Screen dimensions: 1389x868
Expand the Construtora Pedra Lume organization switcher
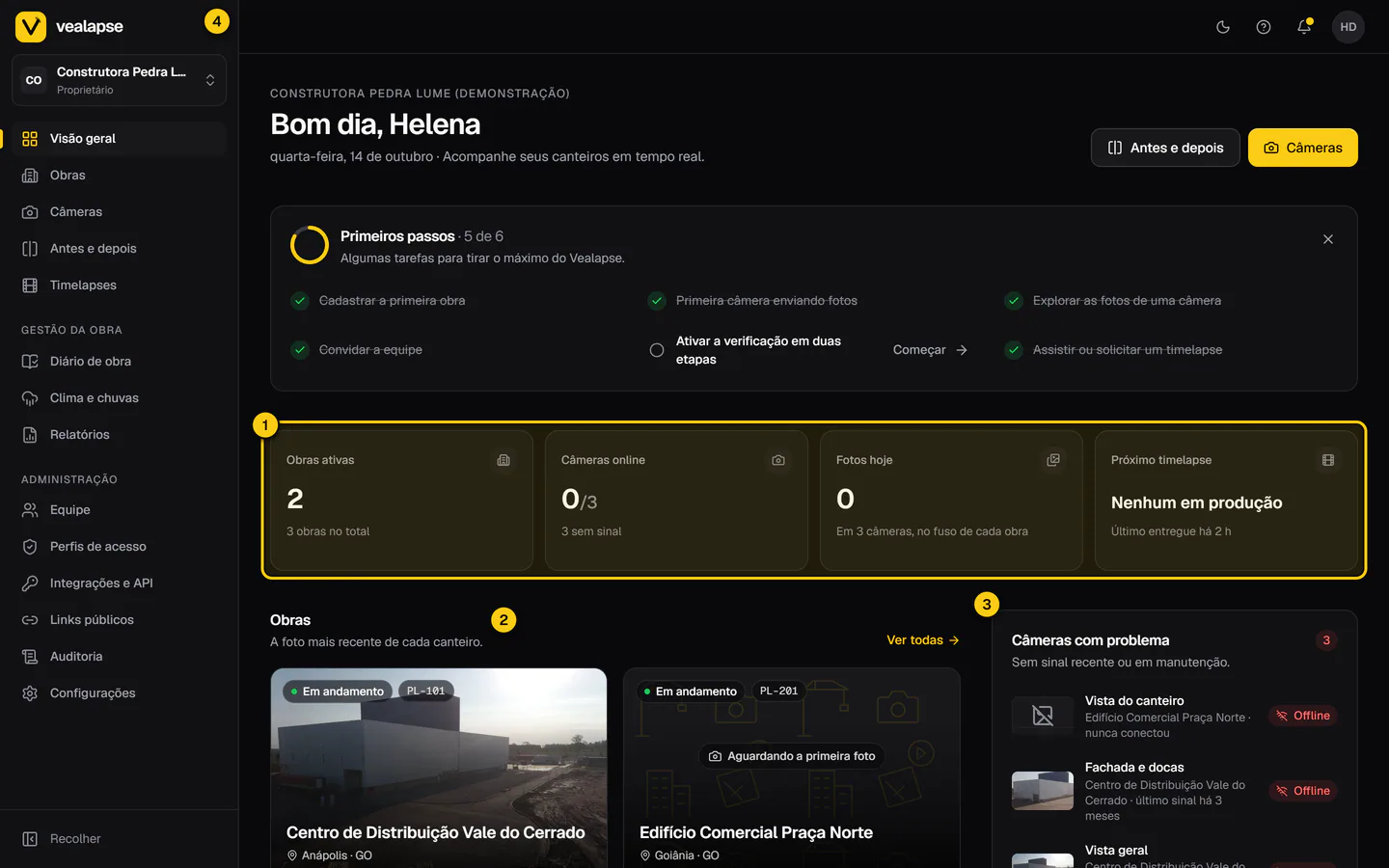tap(119, 80)
